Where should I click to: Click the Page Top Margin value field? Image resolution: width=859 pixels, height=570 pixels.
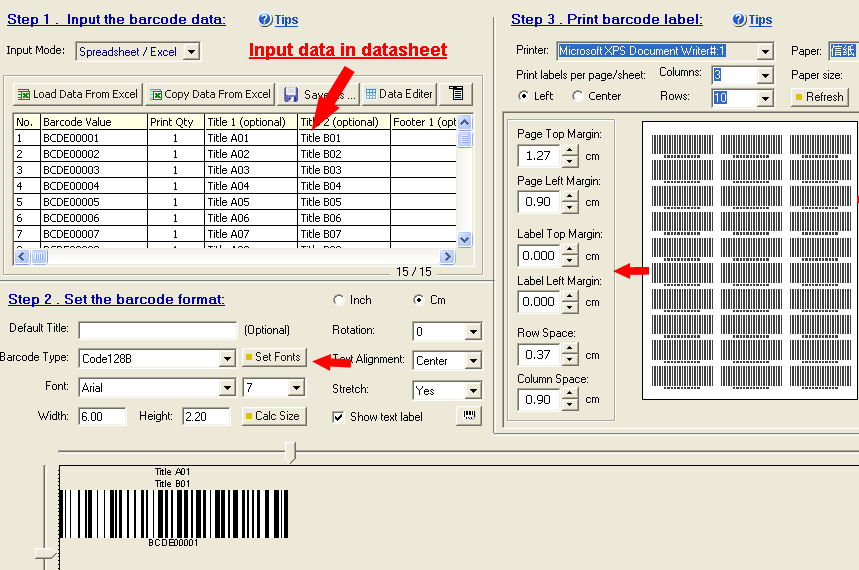[539, 156]
